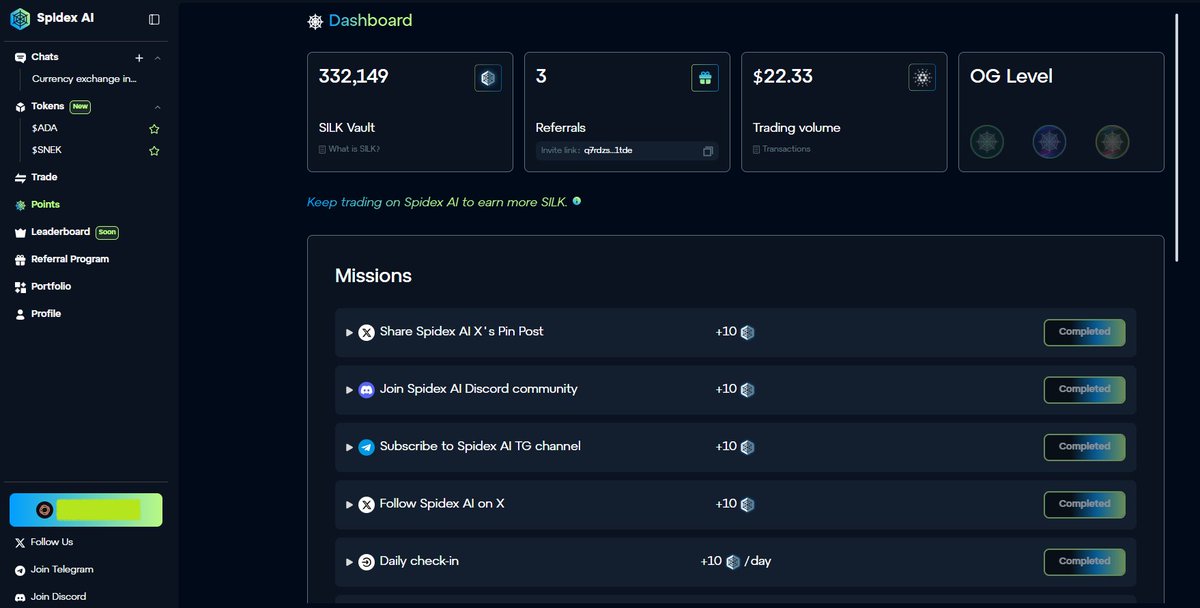Image resolution: width=1200 pixels, height=608 pixels.
Task: Click the Points spiderweb icon in sidebar
Action: coord(20,205)
